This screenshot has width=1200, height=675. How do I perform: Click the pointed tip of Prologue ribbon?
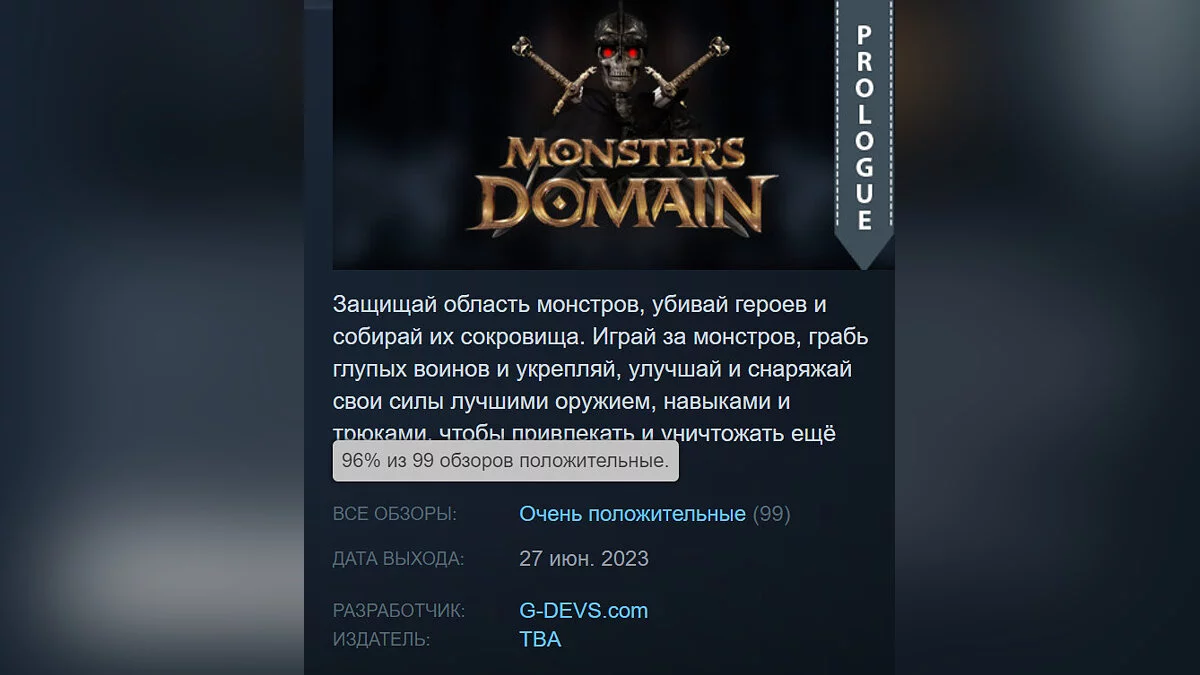click(864, 253)
